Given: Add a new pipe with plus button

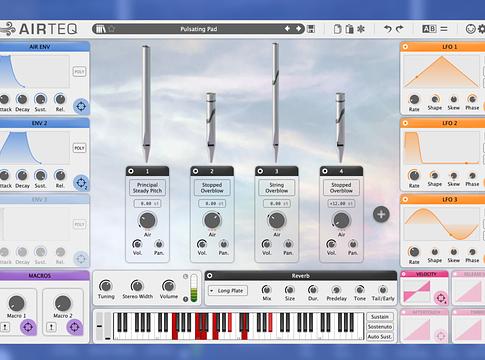Looking at the screenshot, I should coord(381,214).
